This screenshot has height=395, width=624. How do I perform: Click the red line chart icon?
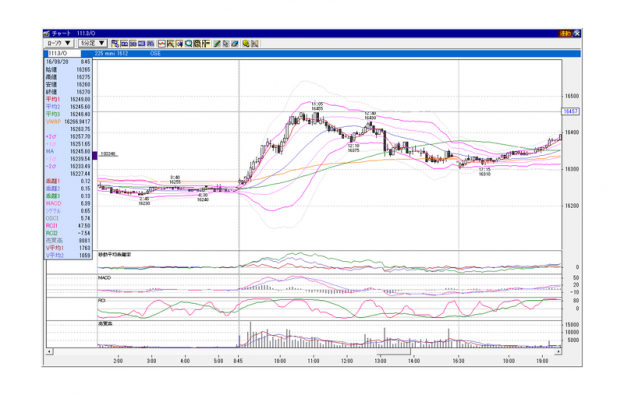[162, 43]
